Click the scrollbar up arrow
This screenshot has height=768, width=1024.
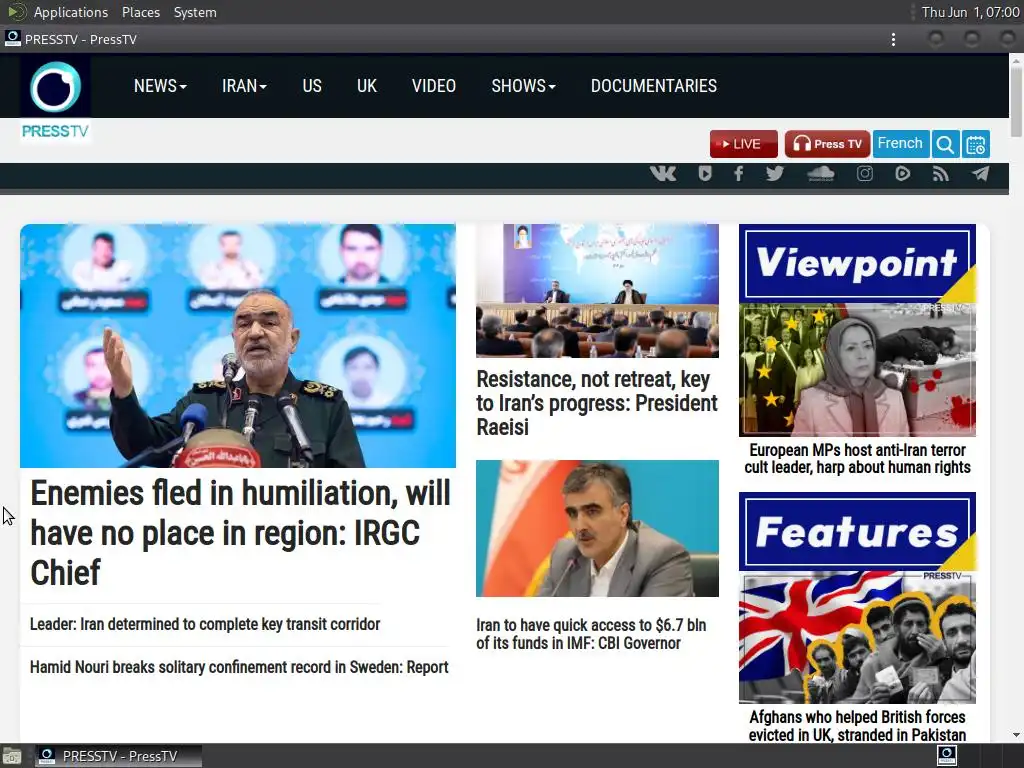point(1016,60)
